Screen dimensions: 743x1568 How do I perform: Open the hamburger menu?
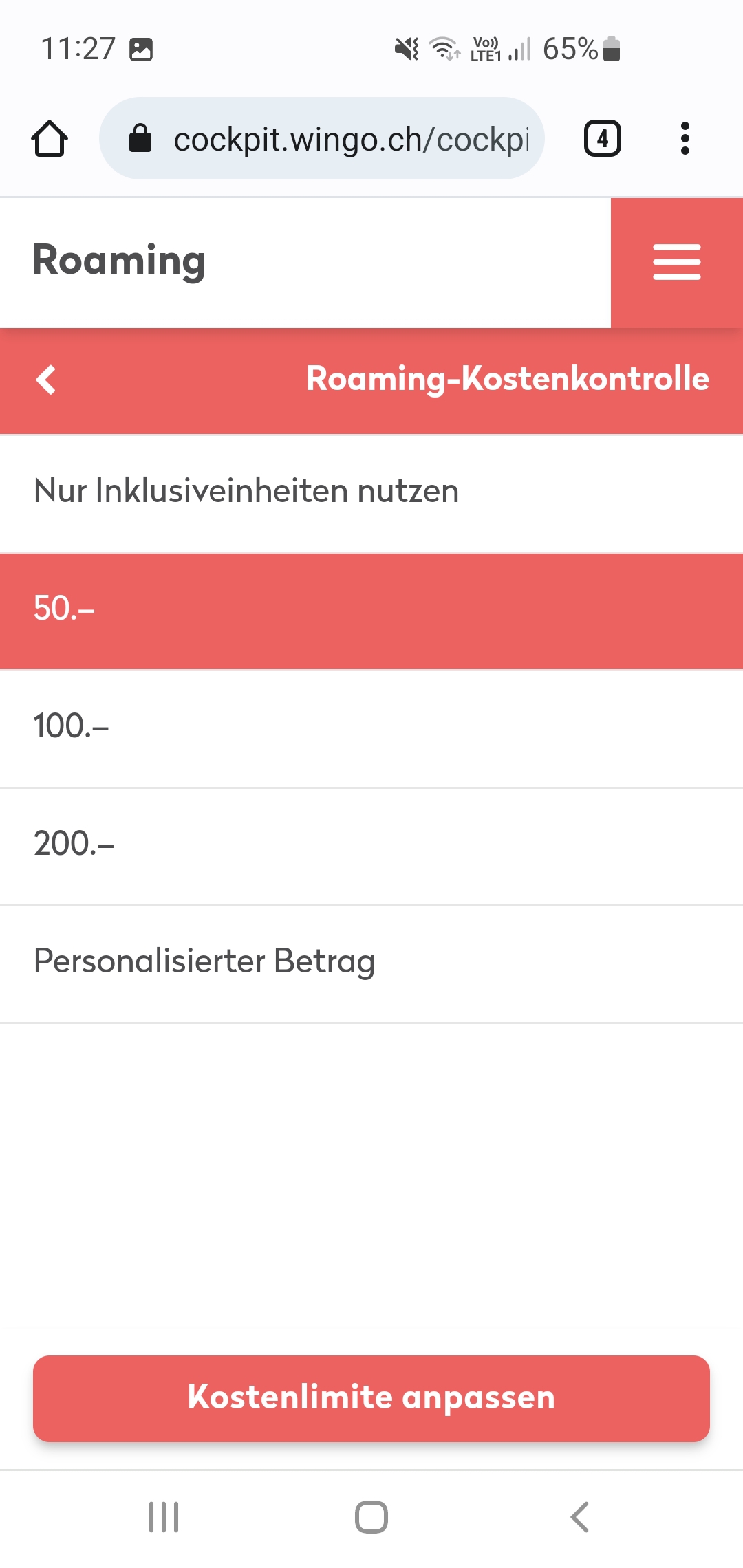coord(676,262)
